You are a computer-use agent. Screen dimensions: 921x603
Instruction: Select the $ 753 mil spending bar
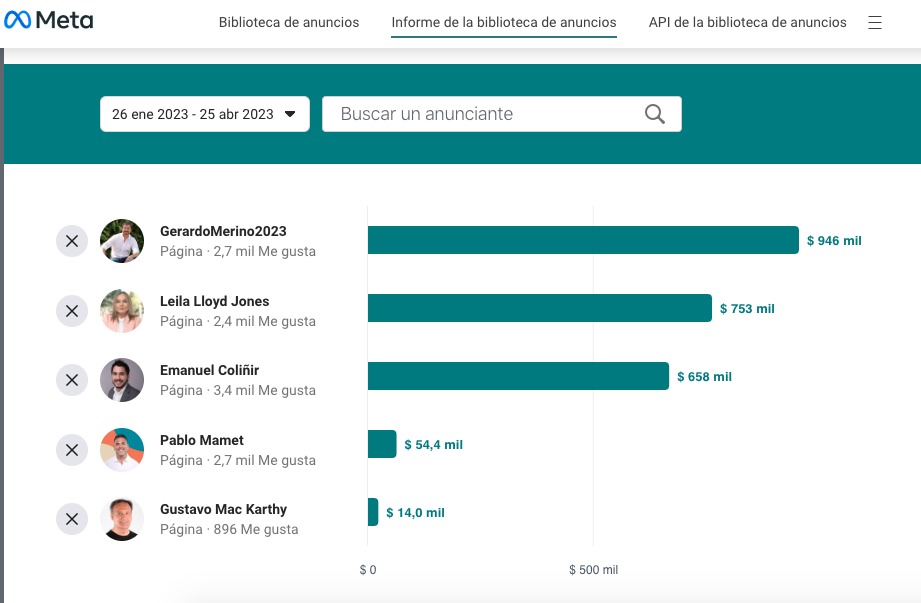540,308
